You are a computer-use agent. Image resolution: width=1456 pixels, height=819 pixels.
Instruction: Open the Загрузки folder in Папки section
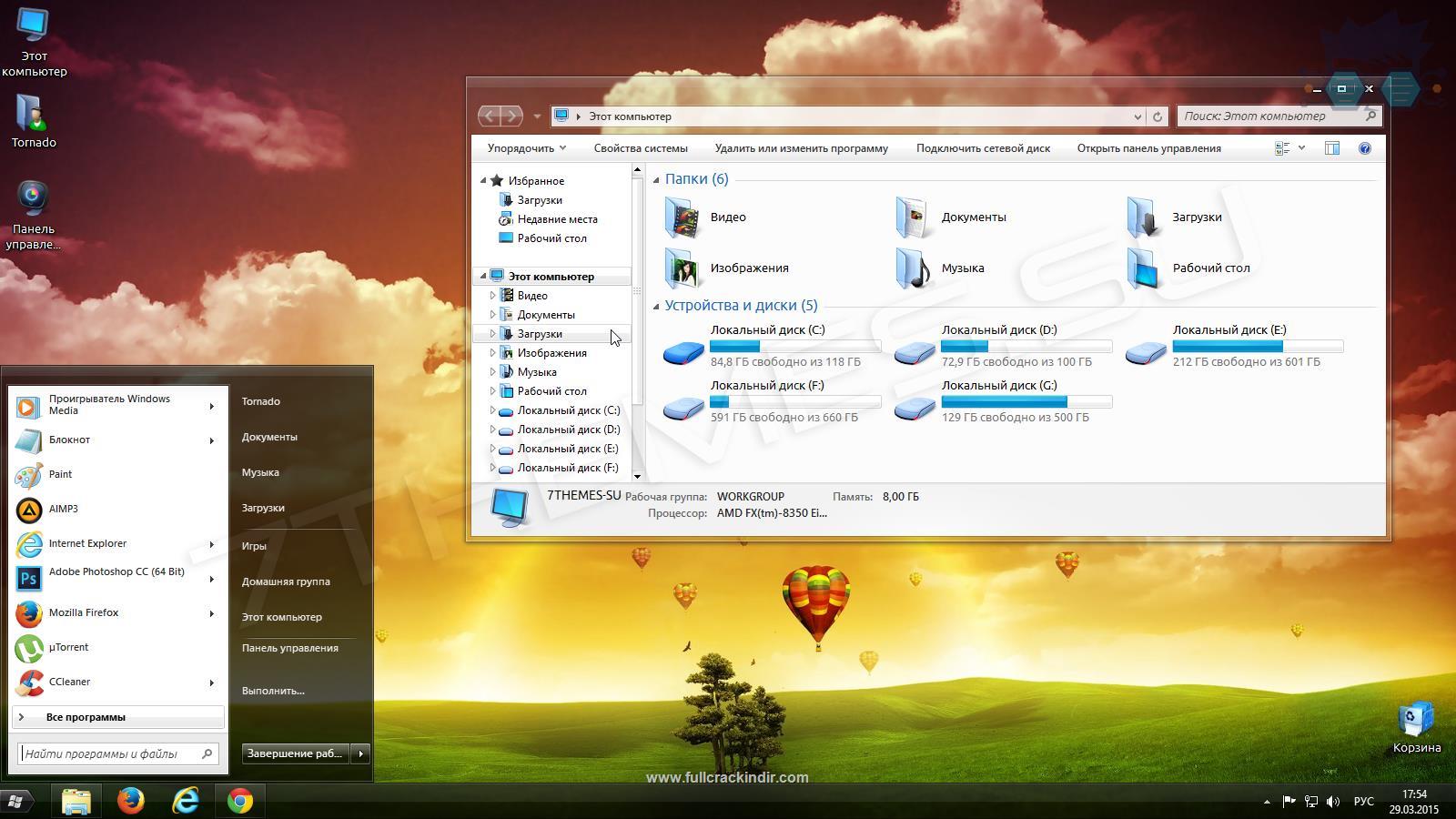pyautogui.click(x=1144, y=217)
